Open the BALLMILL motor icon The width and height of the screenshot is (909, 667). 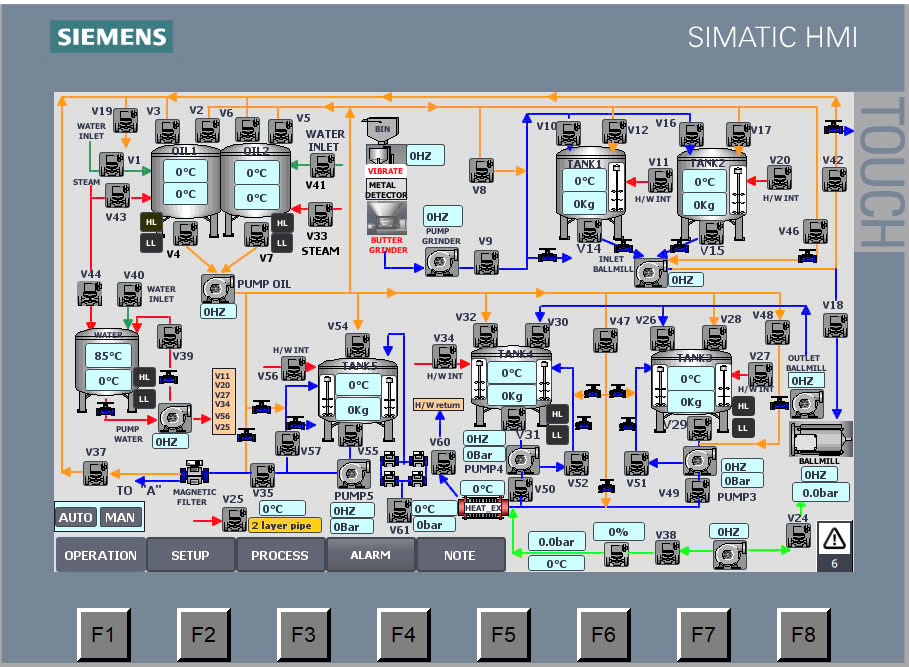coord(820,439)
